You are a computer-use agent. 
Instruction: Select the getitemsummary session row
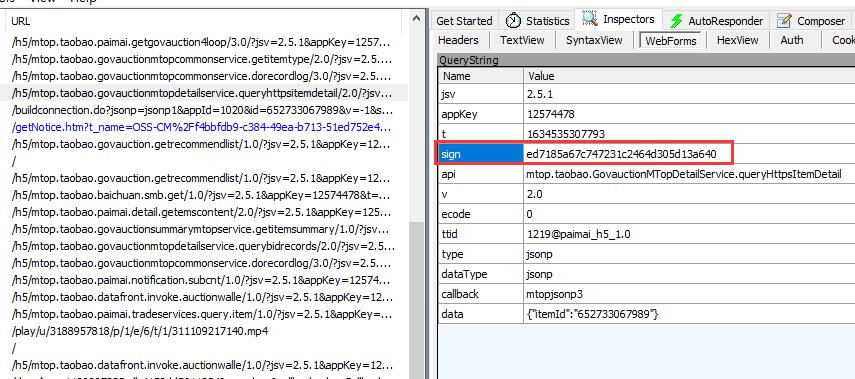[x=204, y=229]
